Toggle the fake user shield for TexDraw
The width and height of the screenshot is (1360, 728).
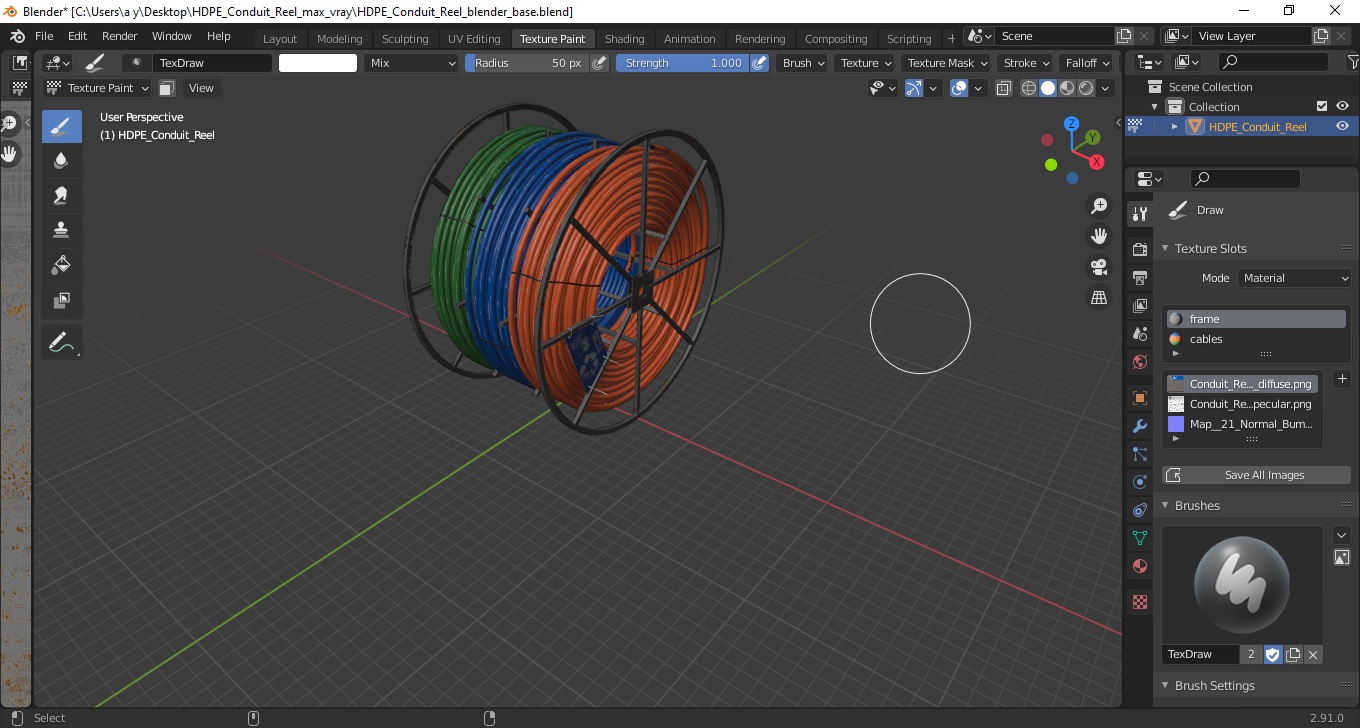coord(1273,654)
